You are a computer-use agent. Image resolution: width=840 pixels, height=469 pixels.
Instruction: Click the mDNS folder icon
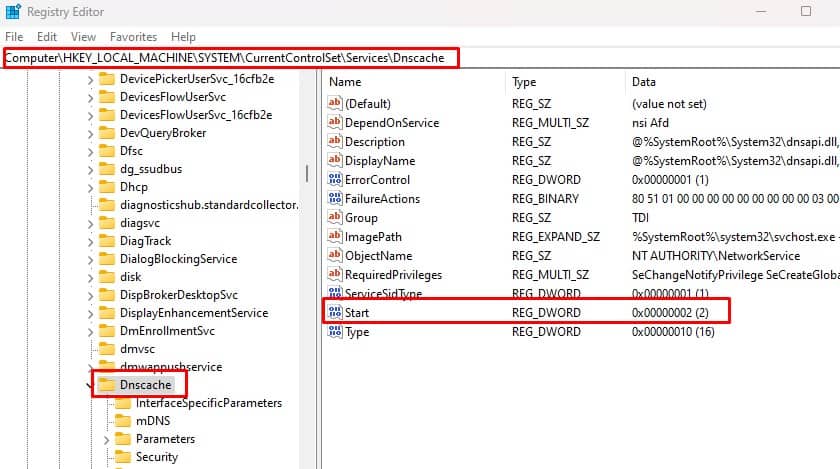click(123, 421)
